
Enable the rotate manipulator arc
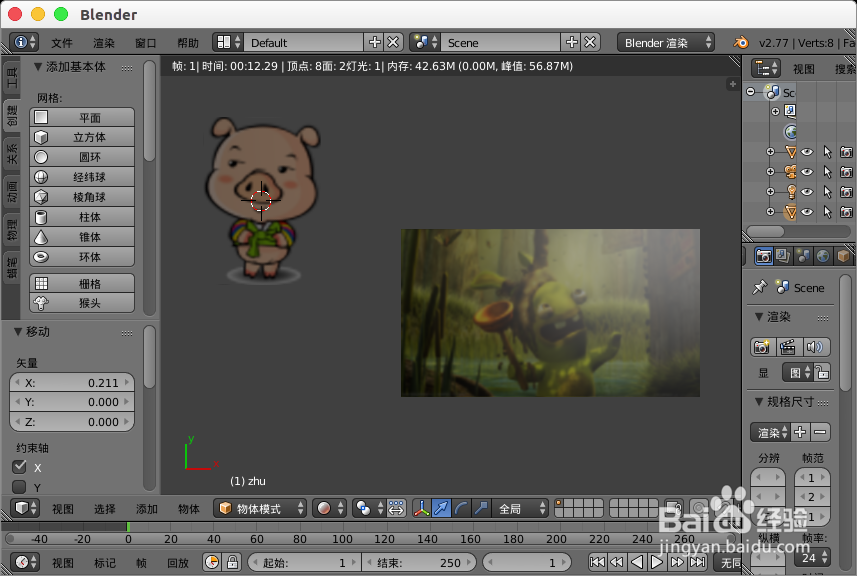pos(461,508)
